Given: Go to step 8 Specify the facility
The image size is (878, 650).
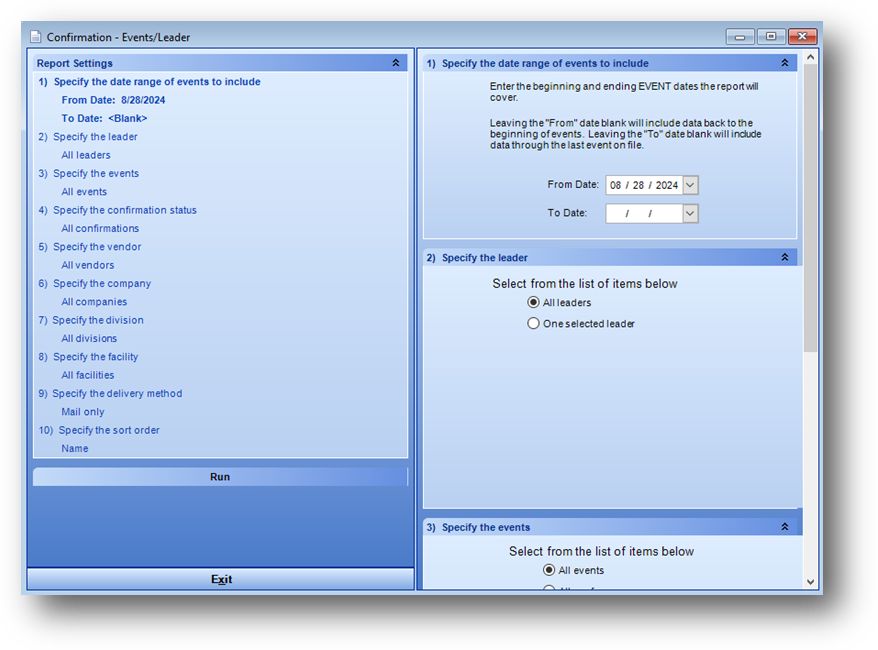Looking at the screenshot, I should [x=88, y=357].
